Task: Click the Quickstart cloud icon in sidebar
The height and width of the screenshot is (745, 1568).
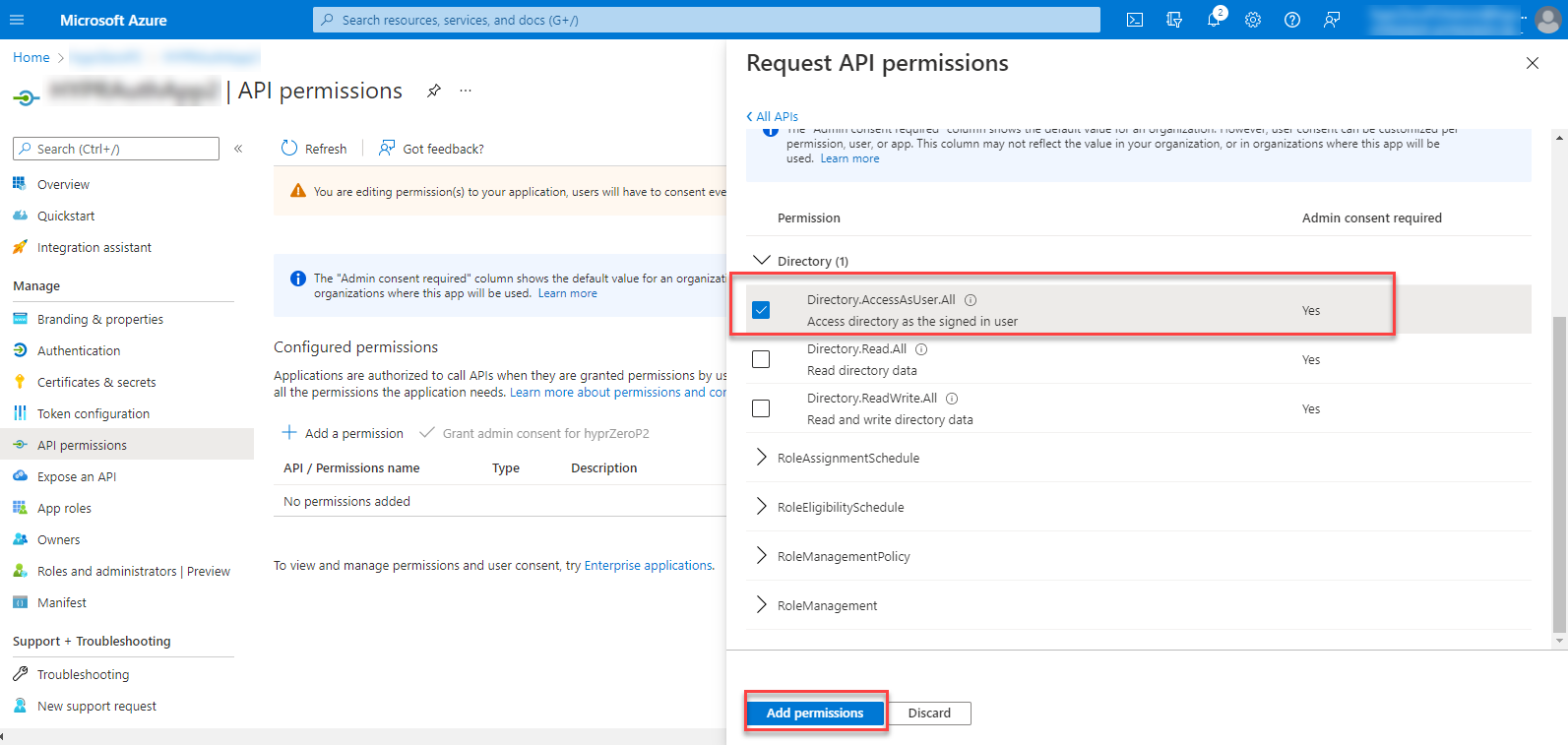Action: click(20, 216)
